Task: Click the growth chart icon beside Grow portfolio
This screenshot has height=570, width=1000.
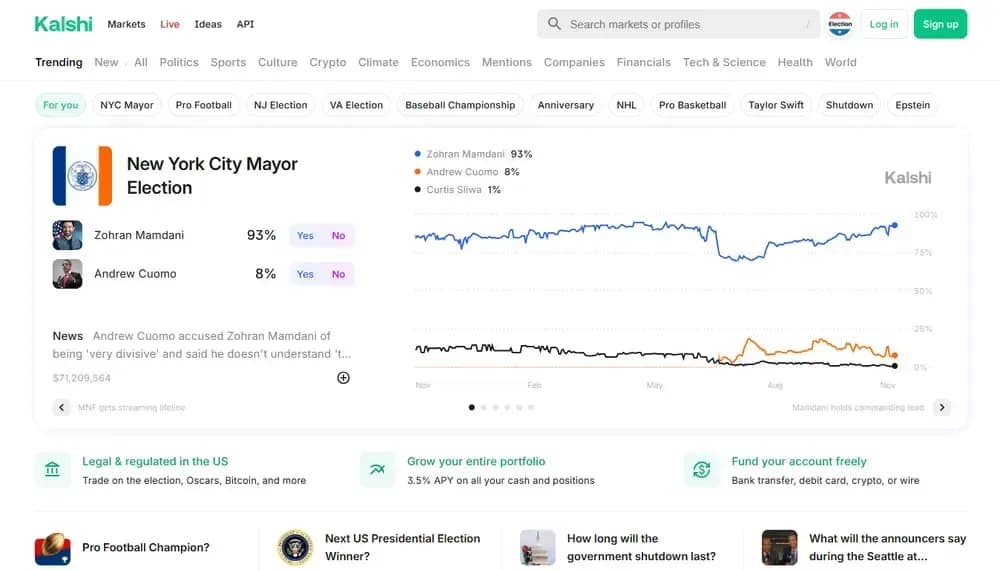Action: [378, 470]
